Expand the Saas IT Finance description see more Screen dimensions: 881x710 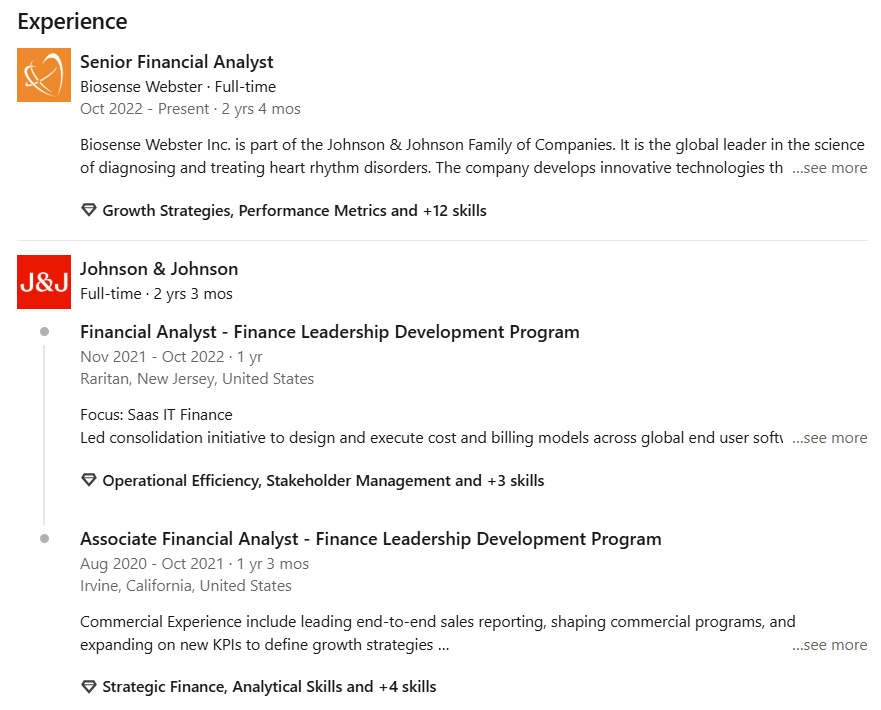coord(829,438)
